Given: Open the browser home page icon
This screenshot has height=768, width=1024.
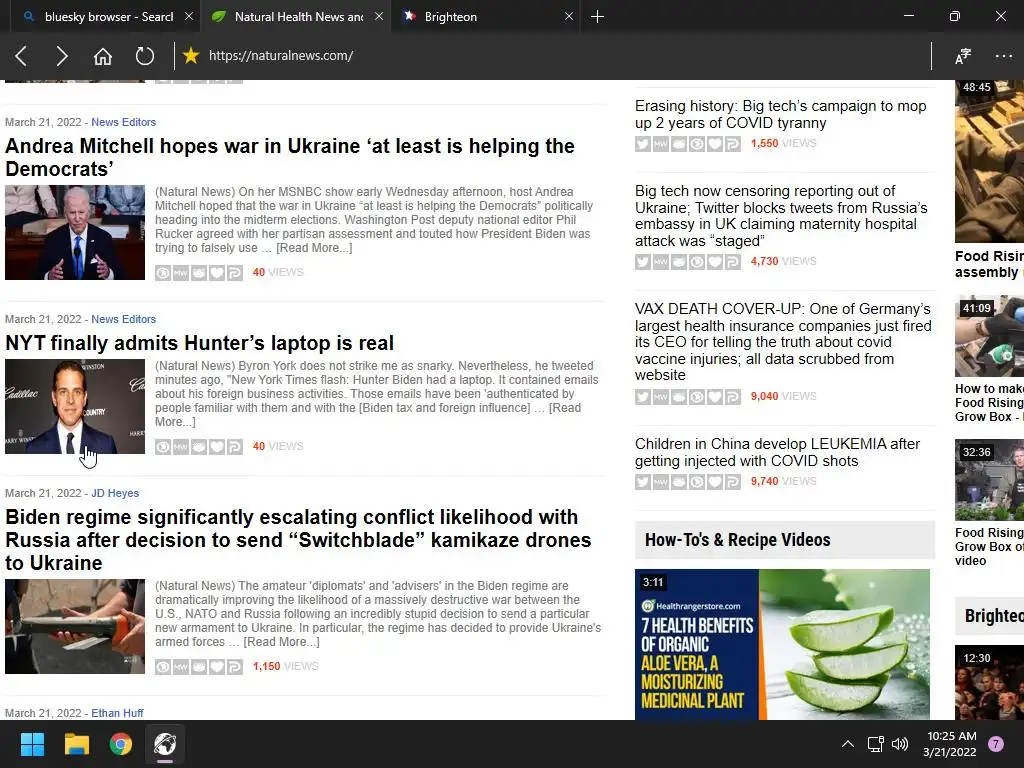Looking at the screenshot, I should pyautogui.click(x=103, y=56).
